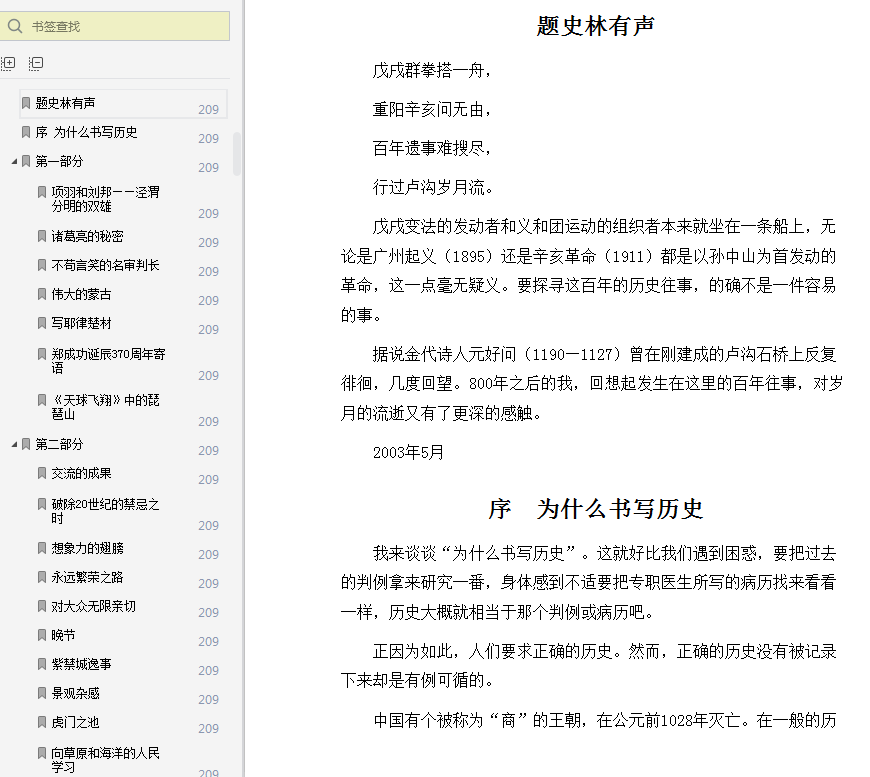Open the 伟大的蒙古 chapter
The image size is (870, 777).
[82, 294]
